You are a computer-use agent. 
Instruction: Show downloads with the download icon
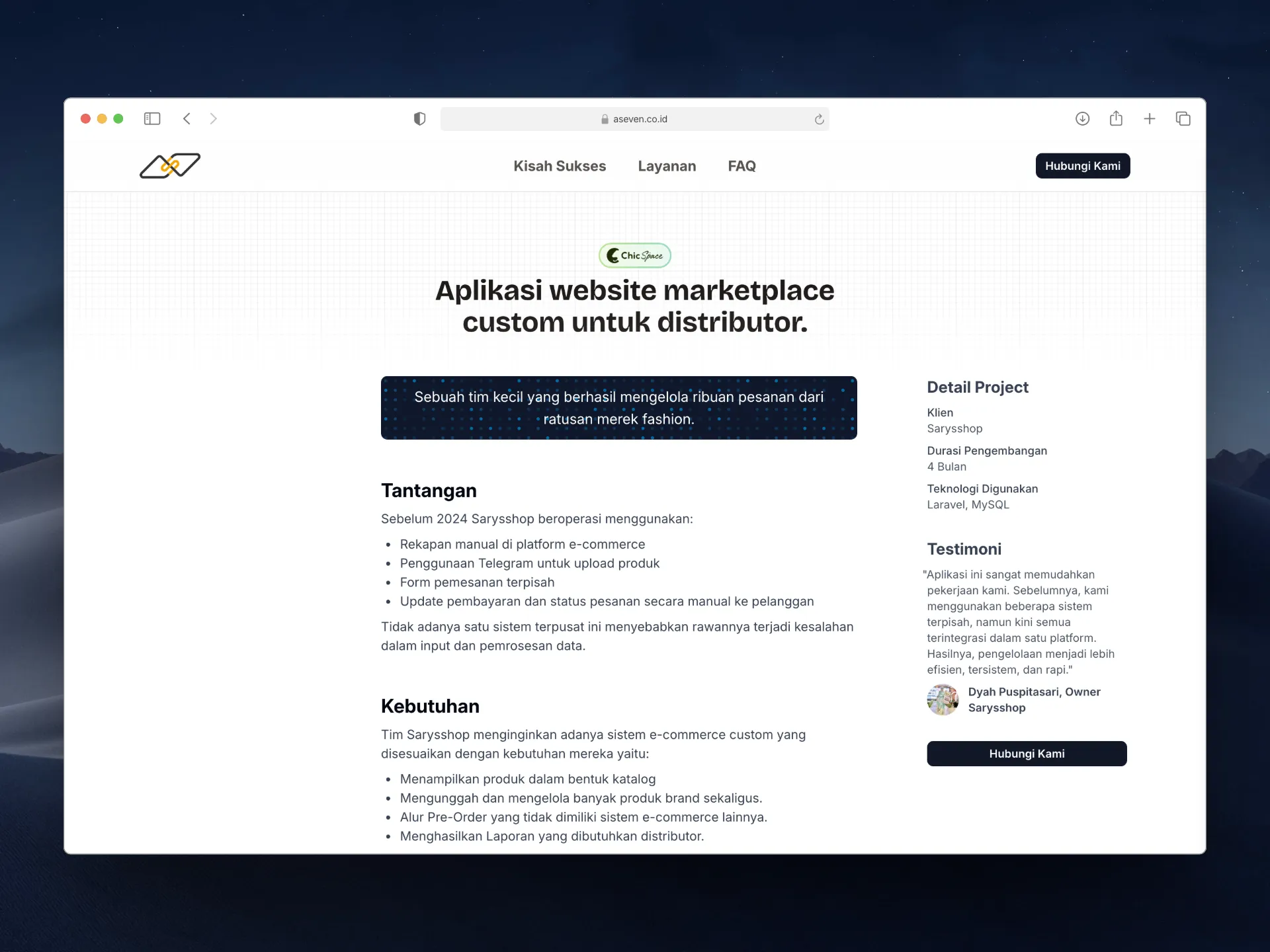pyautogui.click(x=1082, y=119)
